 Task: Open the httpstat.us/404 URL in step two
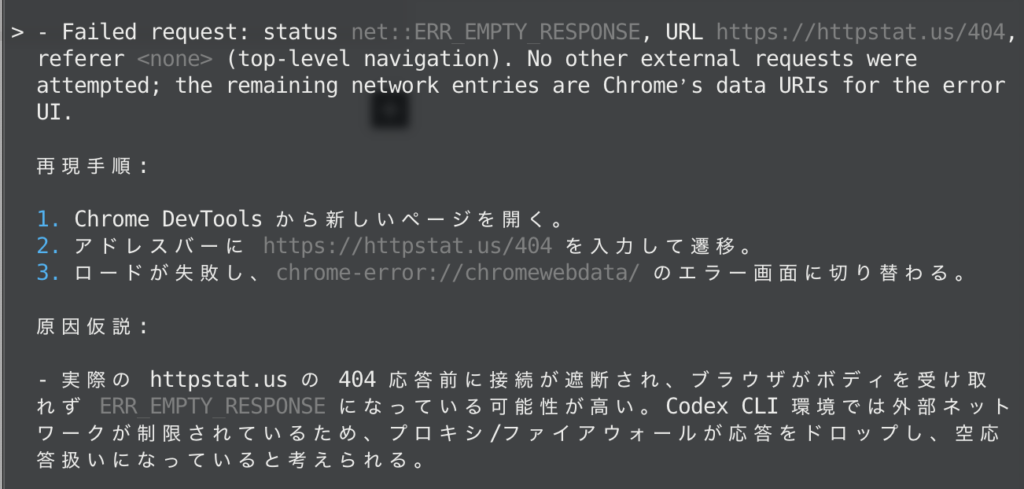(x=409, y=246)
